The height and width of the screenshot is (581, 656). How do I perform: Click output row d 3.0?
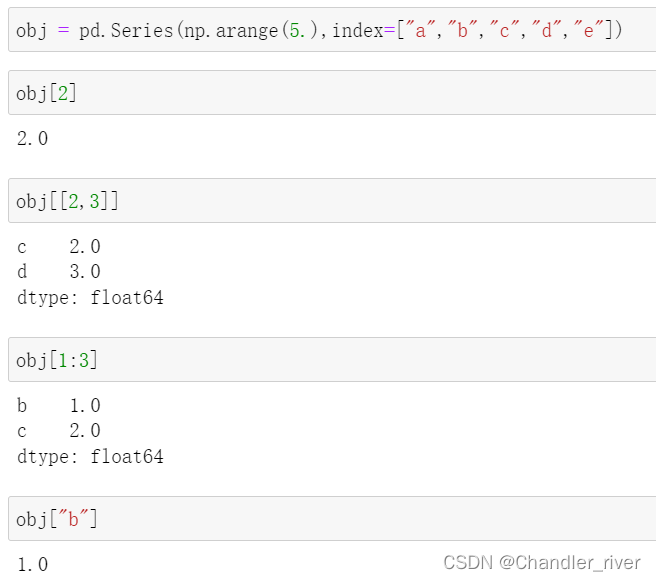(59, 271)
